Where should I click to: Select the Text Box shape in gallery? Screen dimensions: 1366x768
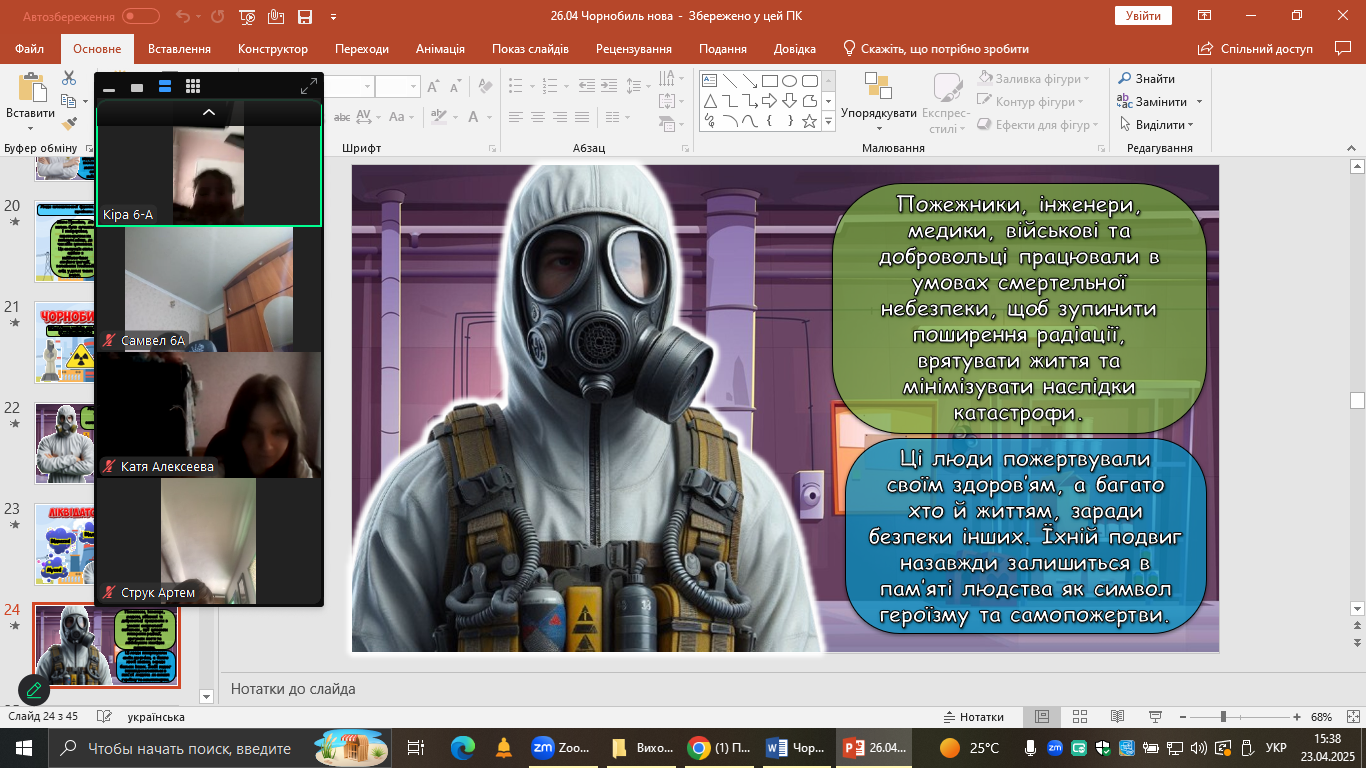click(x=709, y=81)
